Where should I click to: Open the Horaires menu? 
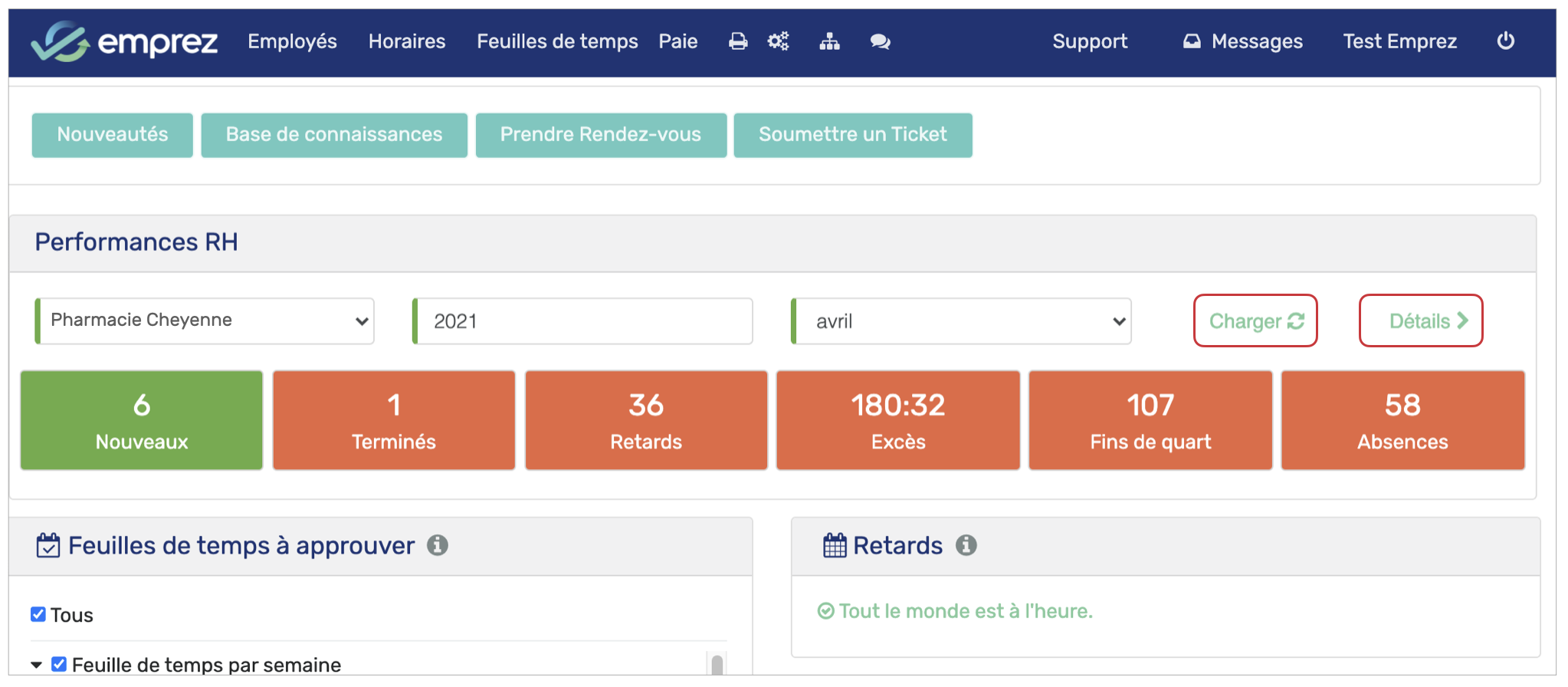pos(407,41)
